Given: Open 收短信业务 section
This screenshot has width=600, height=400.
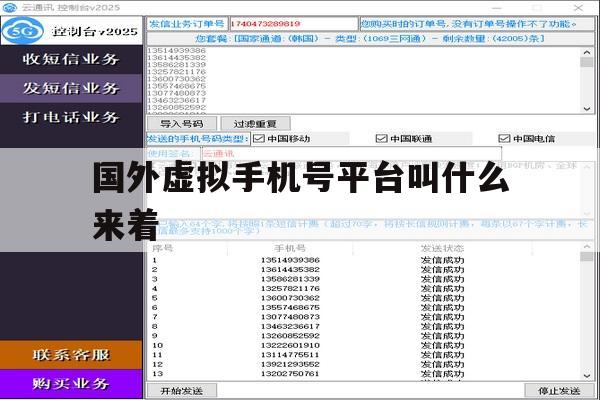Looking at the screenshot, I should click(x=71, y=59).
